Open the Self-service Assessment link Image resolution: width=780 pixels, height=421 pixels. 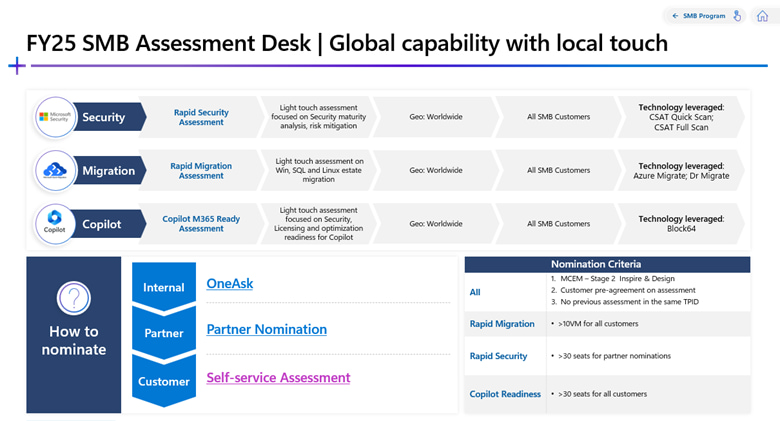click(x=278, y=378)
